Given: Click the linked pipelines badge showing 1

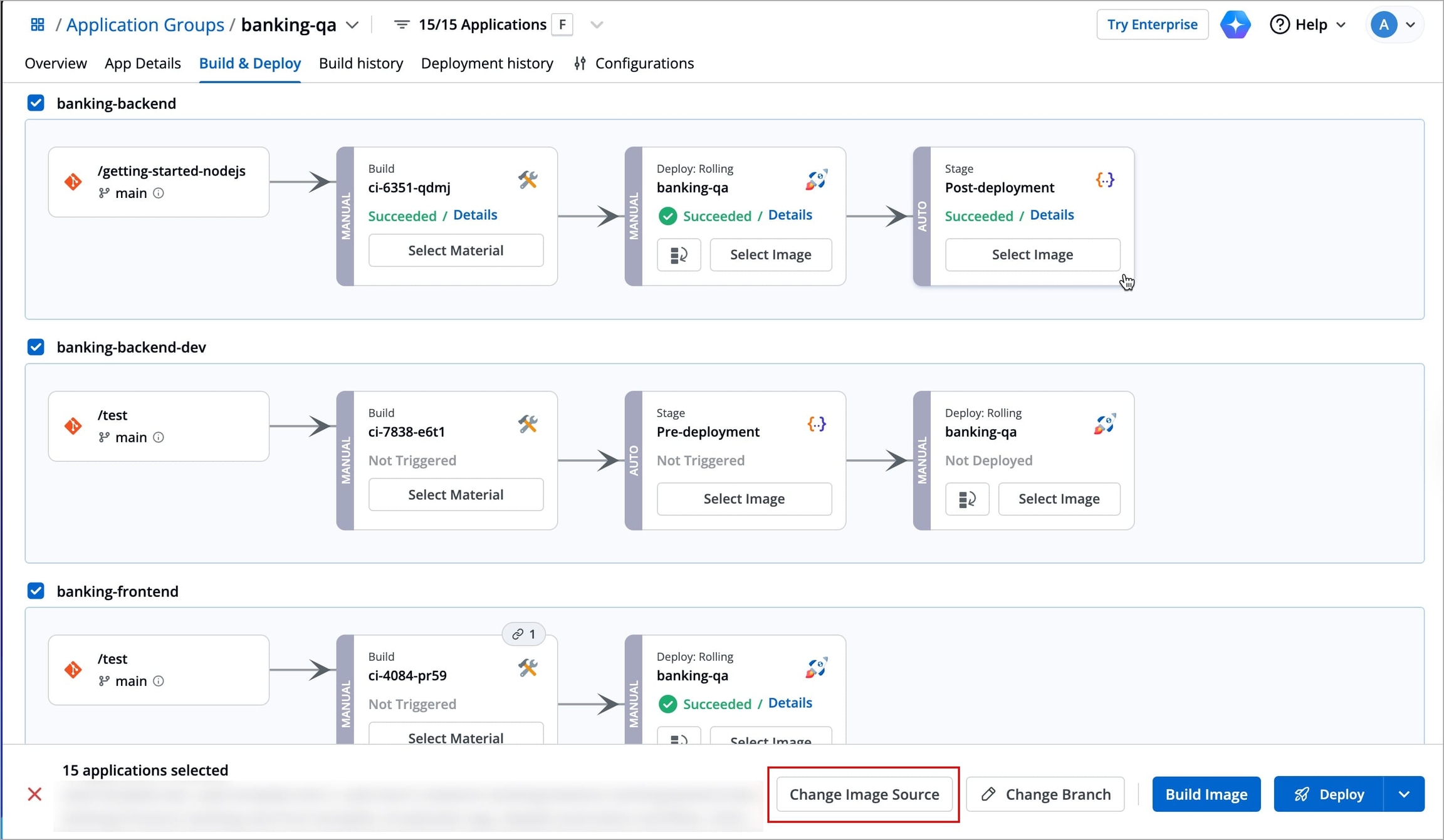Looking at the screenshot, I should [524, 635].
